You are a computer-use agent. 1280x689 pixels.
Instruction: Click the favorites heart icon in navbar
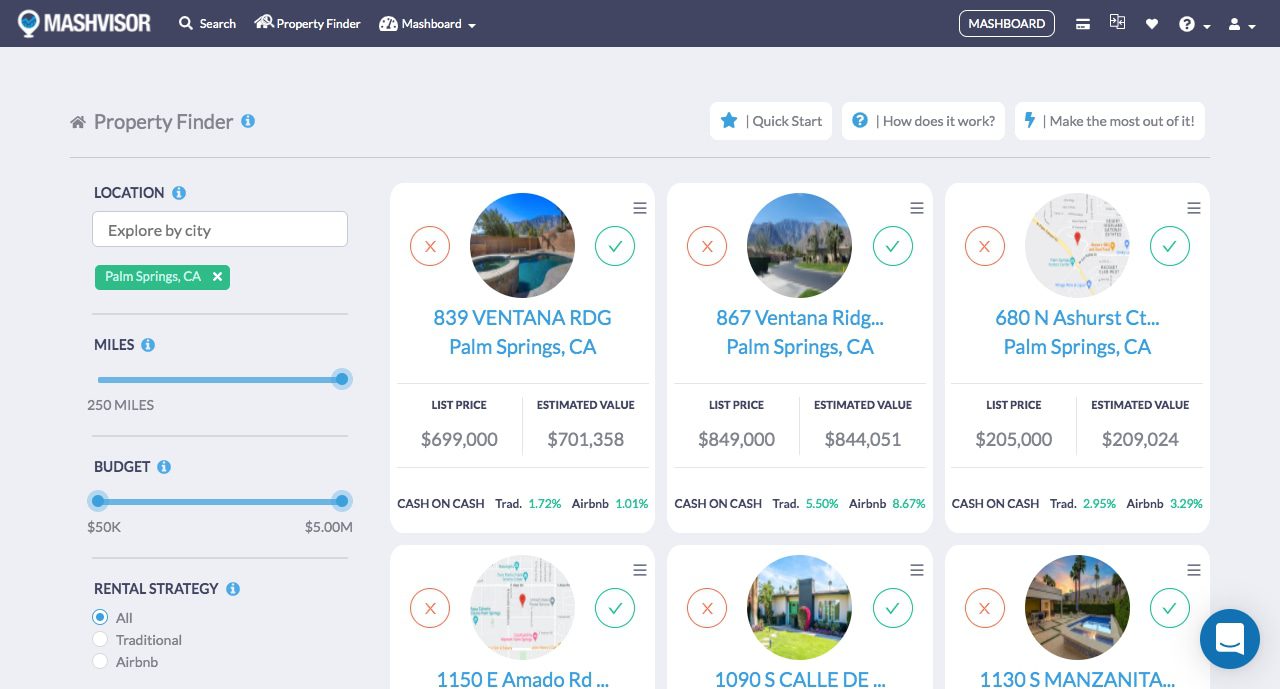1152,23
